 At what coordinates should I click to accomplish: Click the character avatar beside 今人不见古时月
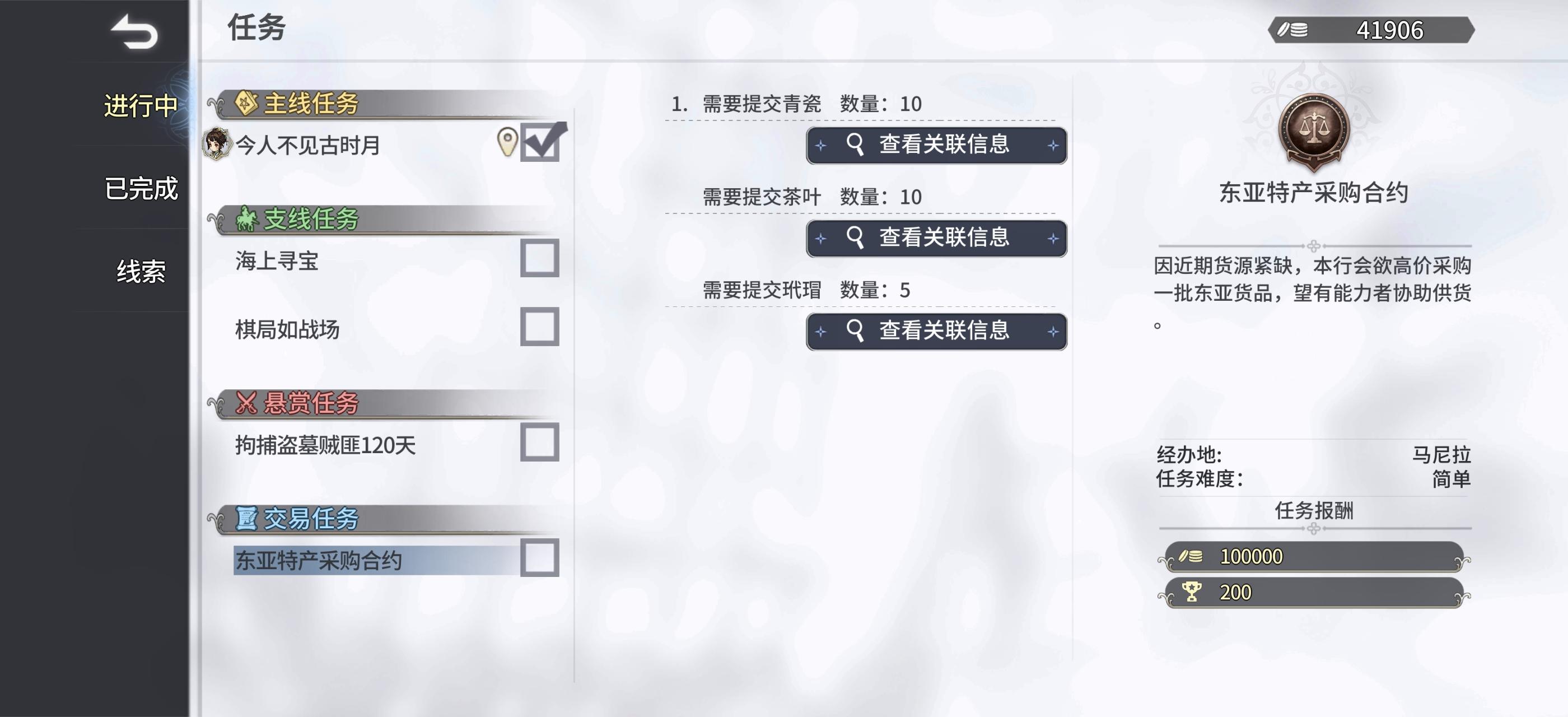[216, 143]
